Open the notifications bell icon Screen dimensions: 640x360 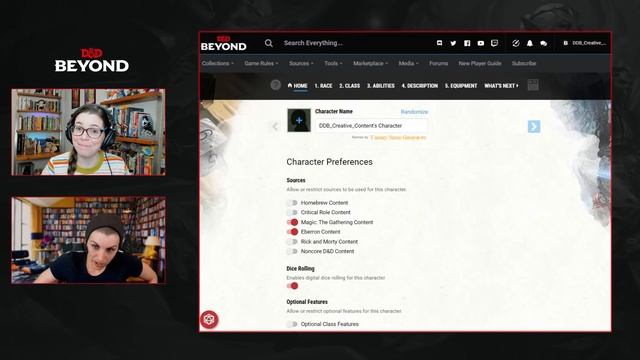[x=530, y=43]
